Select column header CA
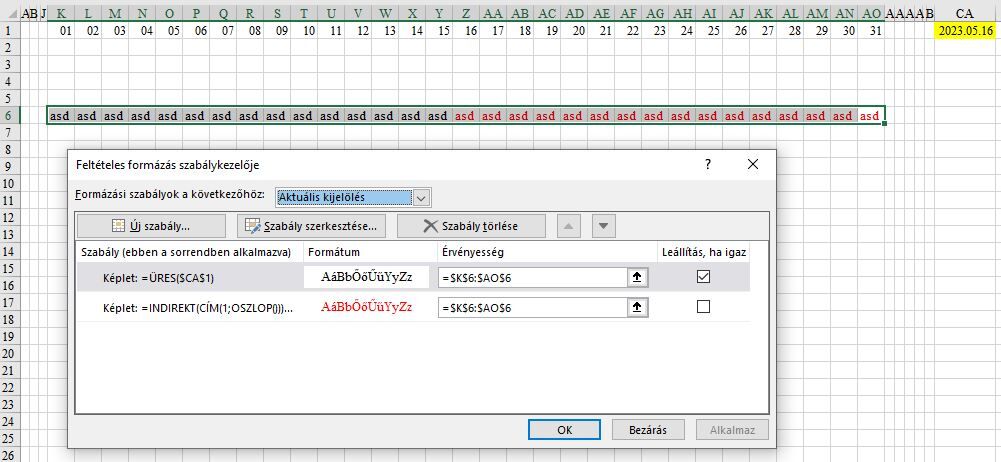 [965, 13]
